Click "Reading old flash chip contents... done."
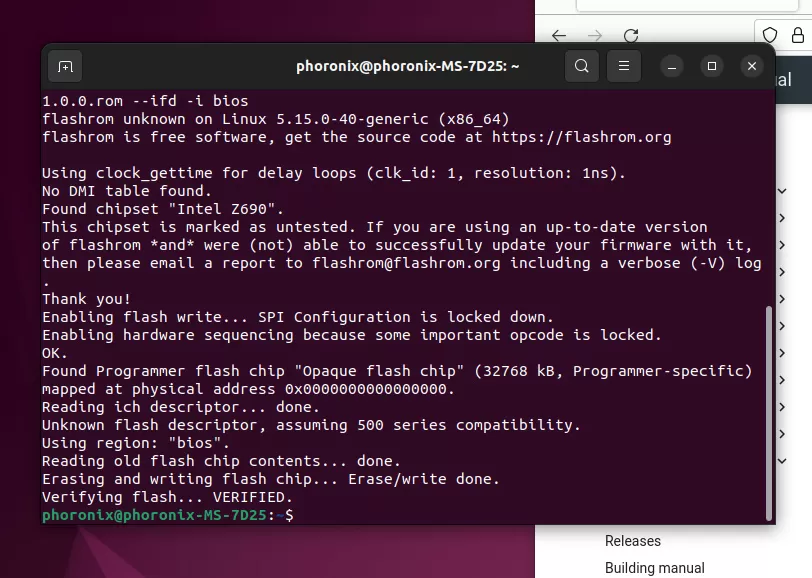 [x=221, y=461]
